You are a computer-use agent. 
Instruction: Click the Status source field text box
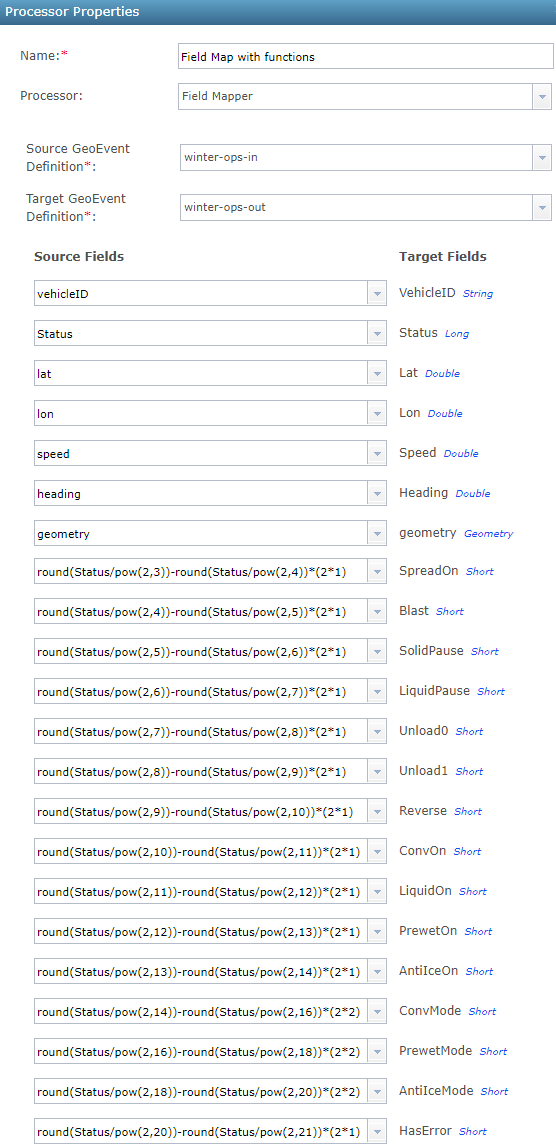pyautogui.click(x=201, y=334)
